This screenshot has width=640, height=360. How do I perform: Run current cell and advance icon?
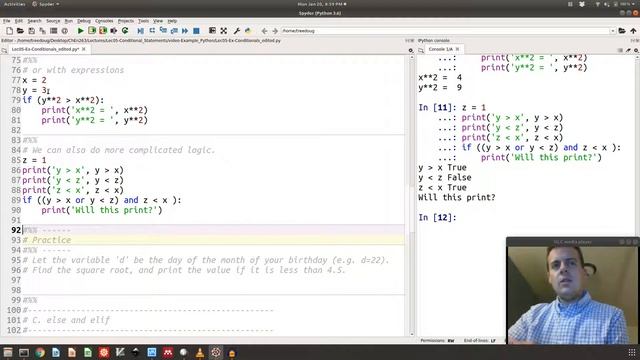pyautogui.click(x=103, y=31)
